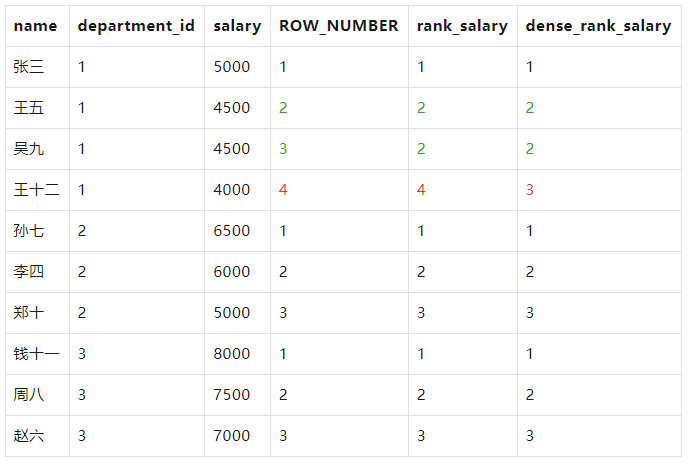Click the red dense_rank_salary value for 王十二
The height and width of the screenshot is (466, 690).
click(530, 190)
